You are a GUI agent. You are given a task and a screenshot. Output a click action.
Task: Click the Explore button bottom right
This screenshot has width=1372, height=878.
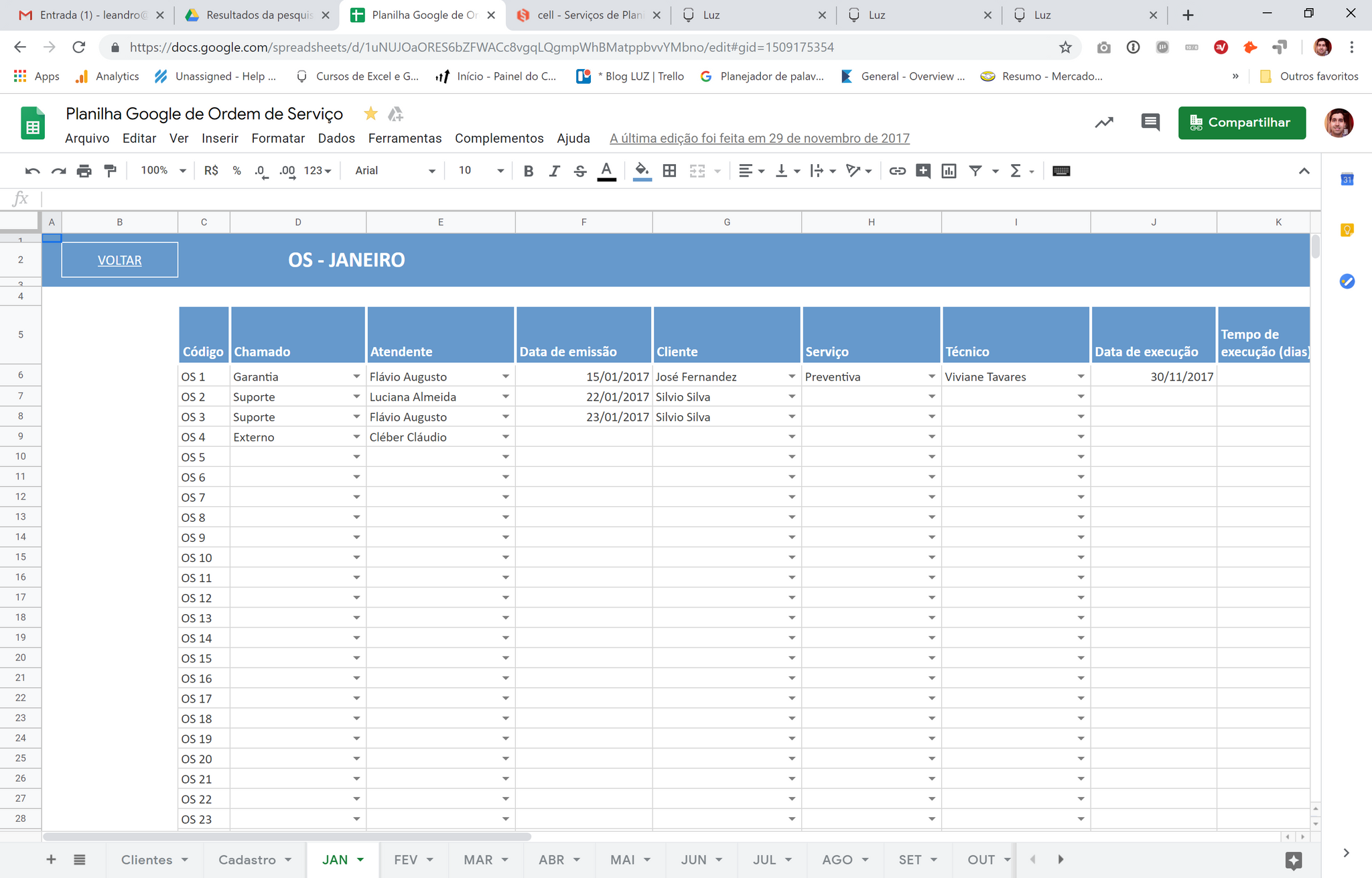pyautogui.click(x=1293, y=861)
